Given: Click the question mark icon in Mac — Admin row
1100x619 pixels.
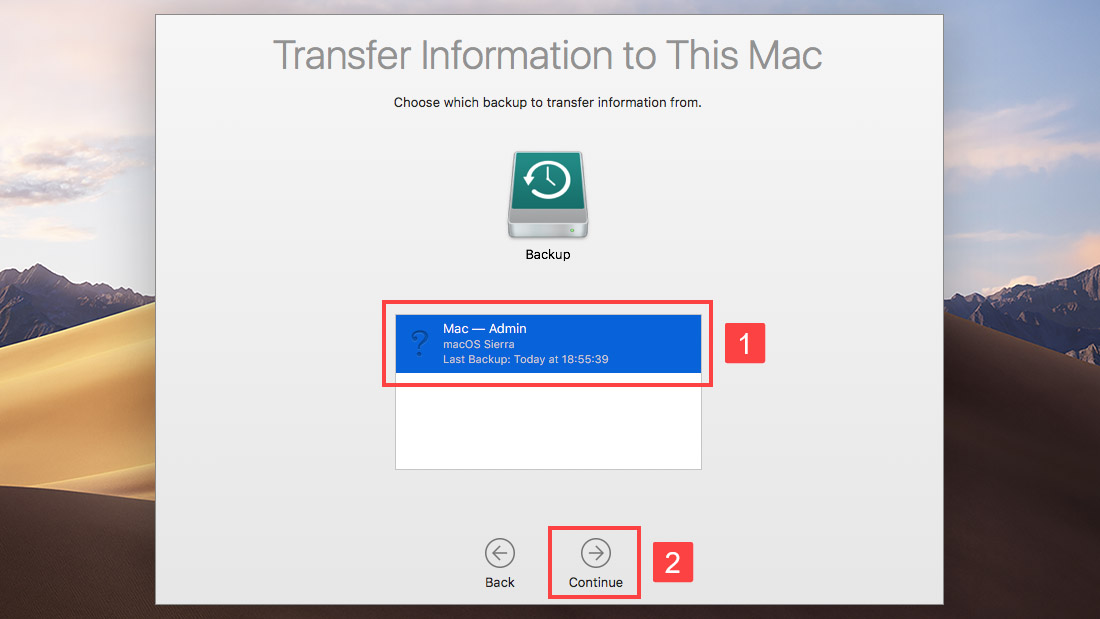Looking at the screenshot, I should point(420,343).
